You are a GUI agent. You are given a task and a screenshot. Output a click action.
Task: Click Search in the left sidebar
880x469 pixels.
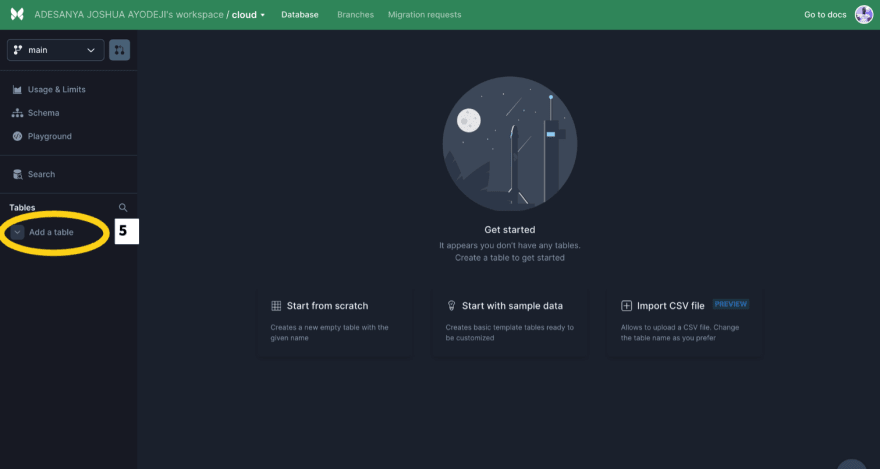click(x=41, y=174)
